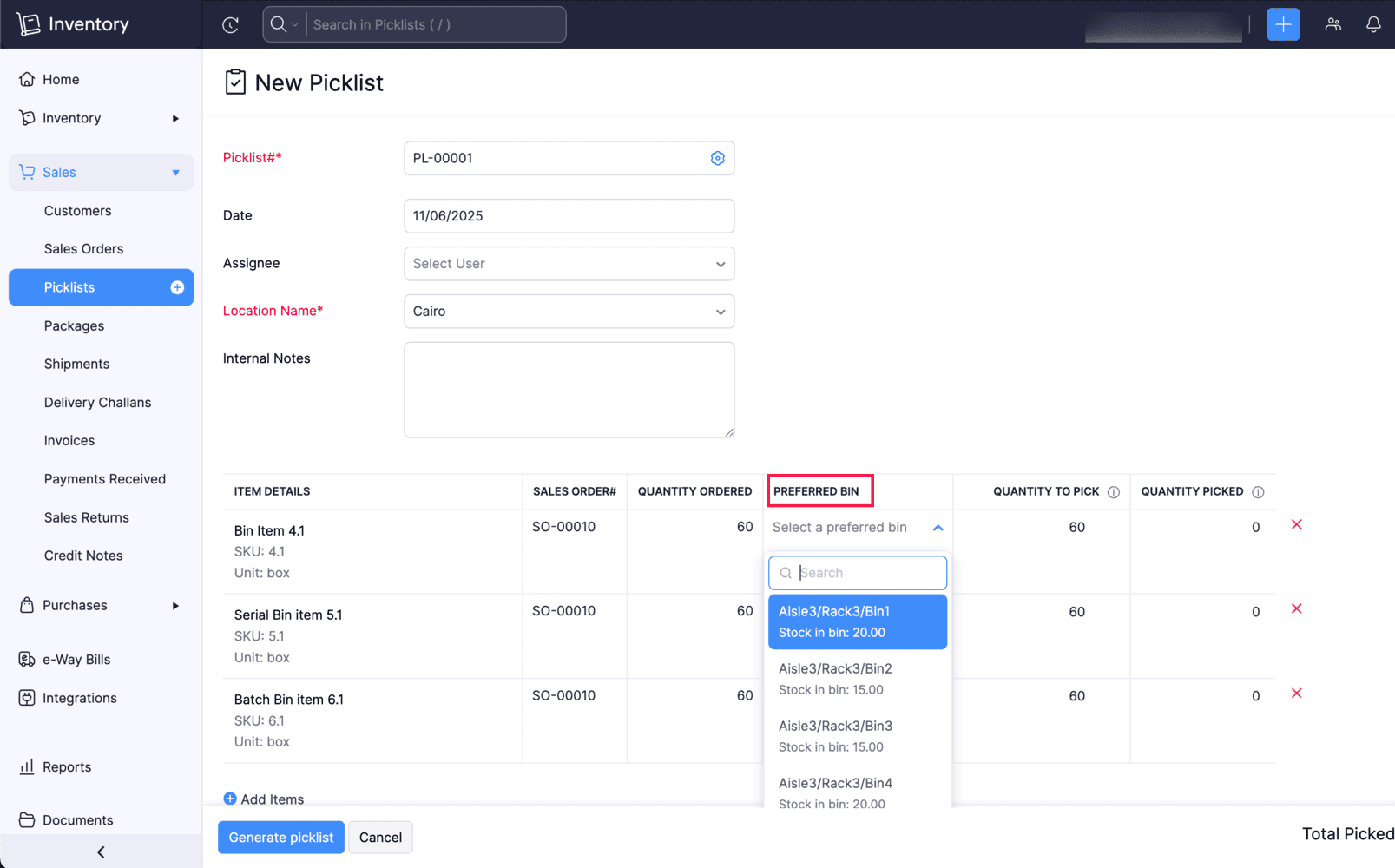Click the blue quick-create plus button
The height and width of the screenshot is (868, 1395).
click(x=1283, y=24)
